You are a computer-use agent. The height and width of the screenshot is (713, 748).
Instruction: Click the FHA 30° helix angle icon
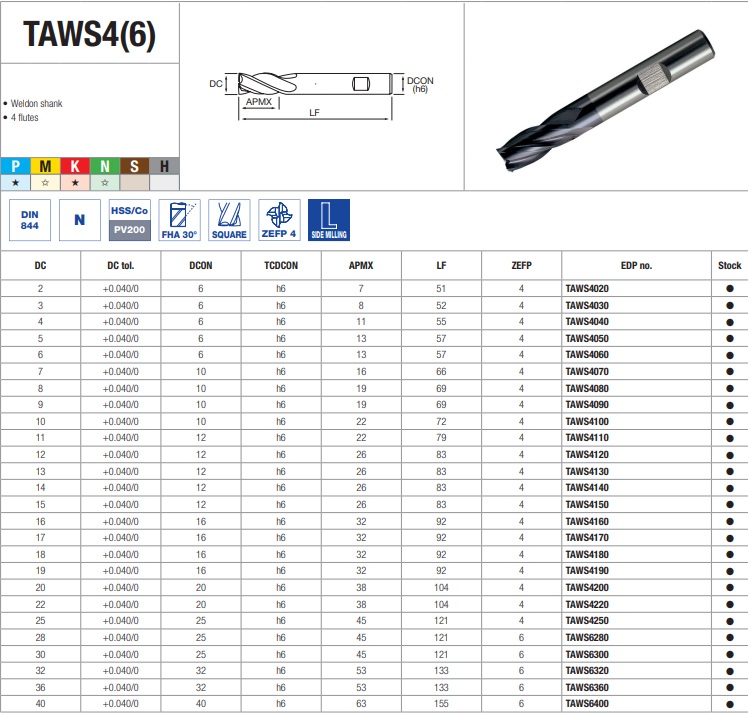point(179,220)
